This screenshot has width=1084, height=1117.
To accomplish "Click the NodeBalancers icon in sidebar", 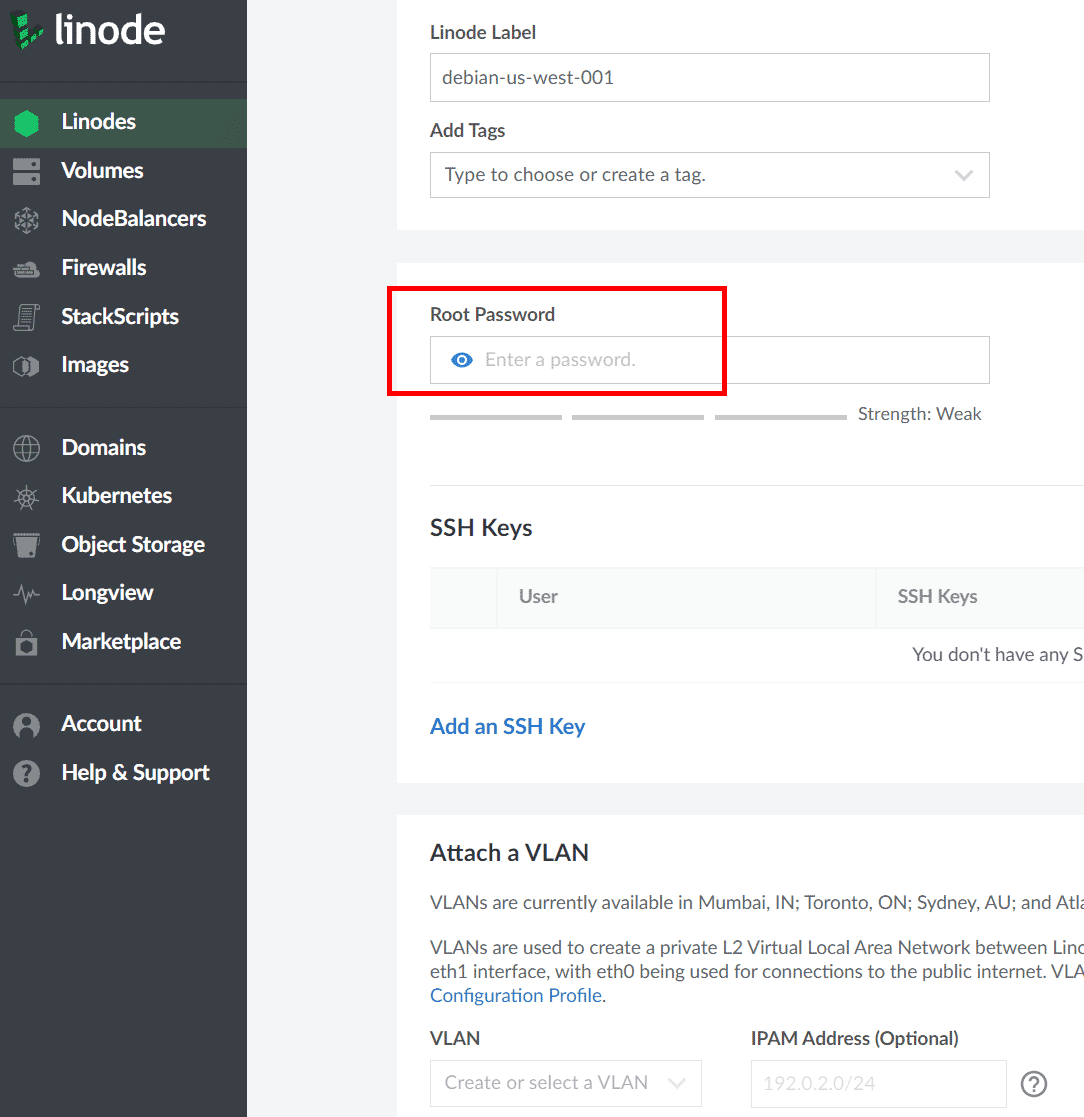I will click(26, 220).
